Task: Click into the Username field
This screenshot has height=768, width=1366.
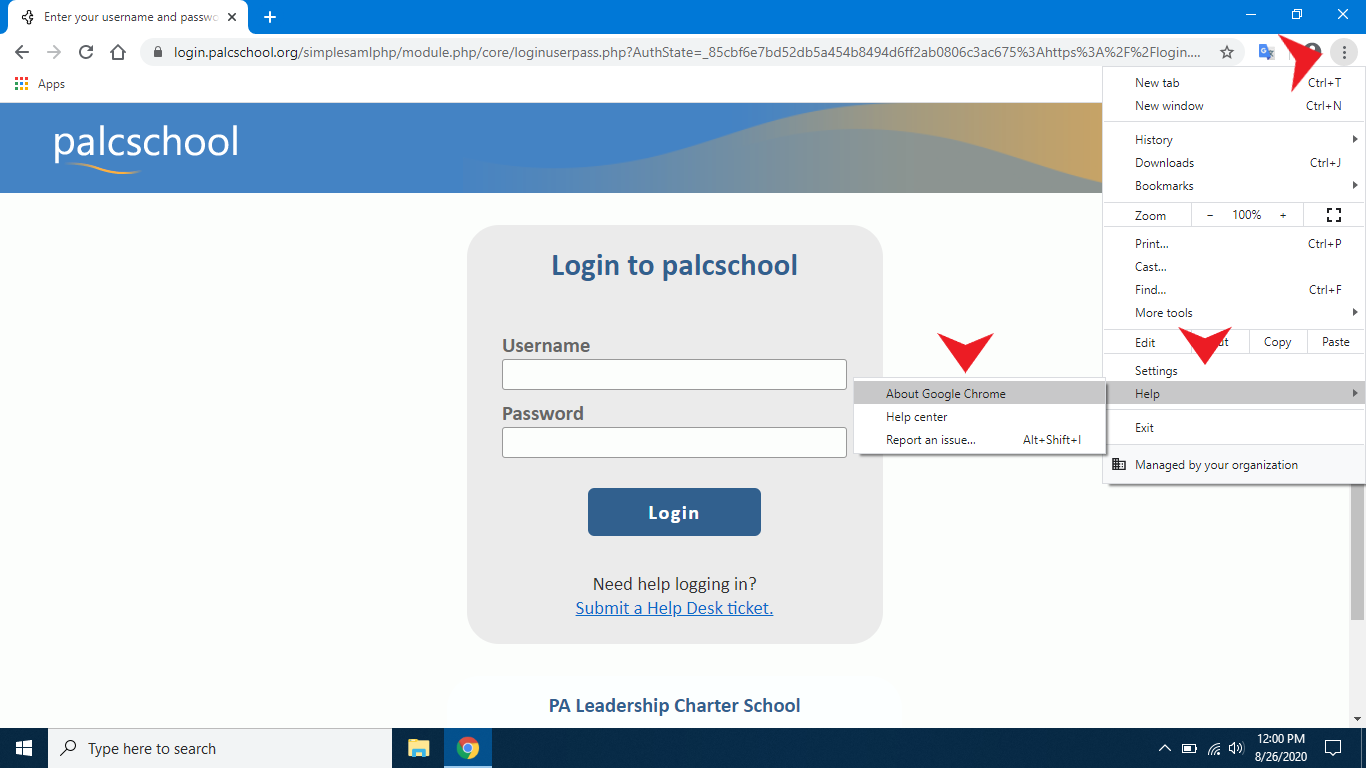Action: [x=674, y=374]
